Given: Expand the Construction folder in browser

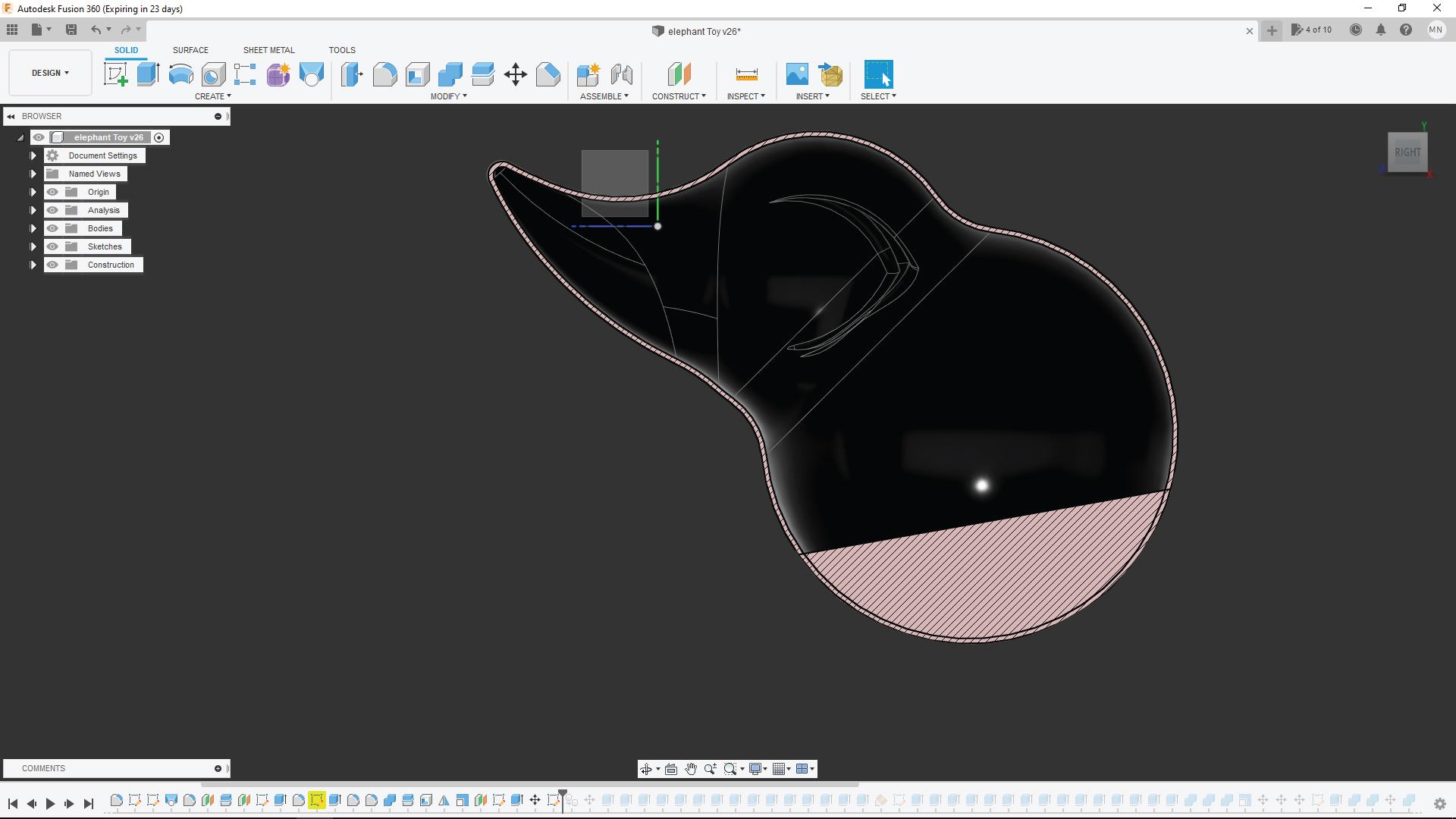Looking at the screenshot, I should pyautogui.click(x=33, y=265).
